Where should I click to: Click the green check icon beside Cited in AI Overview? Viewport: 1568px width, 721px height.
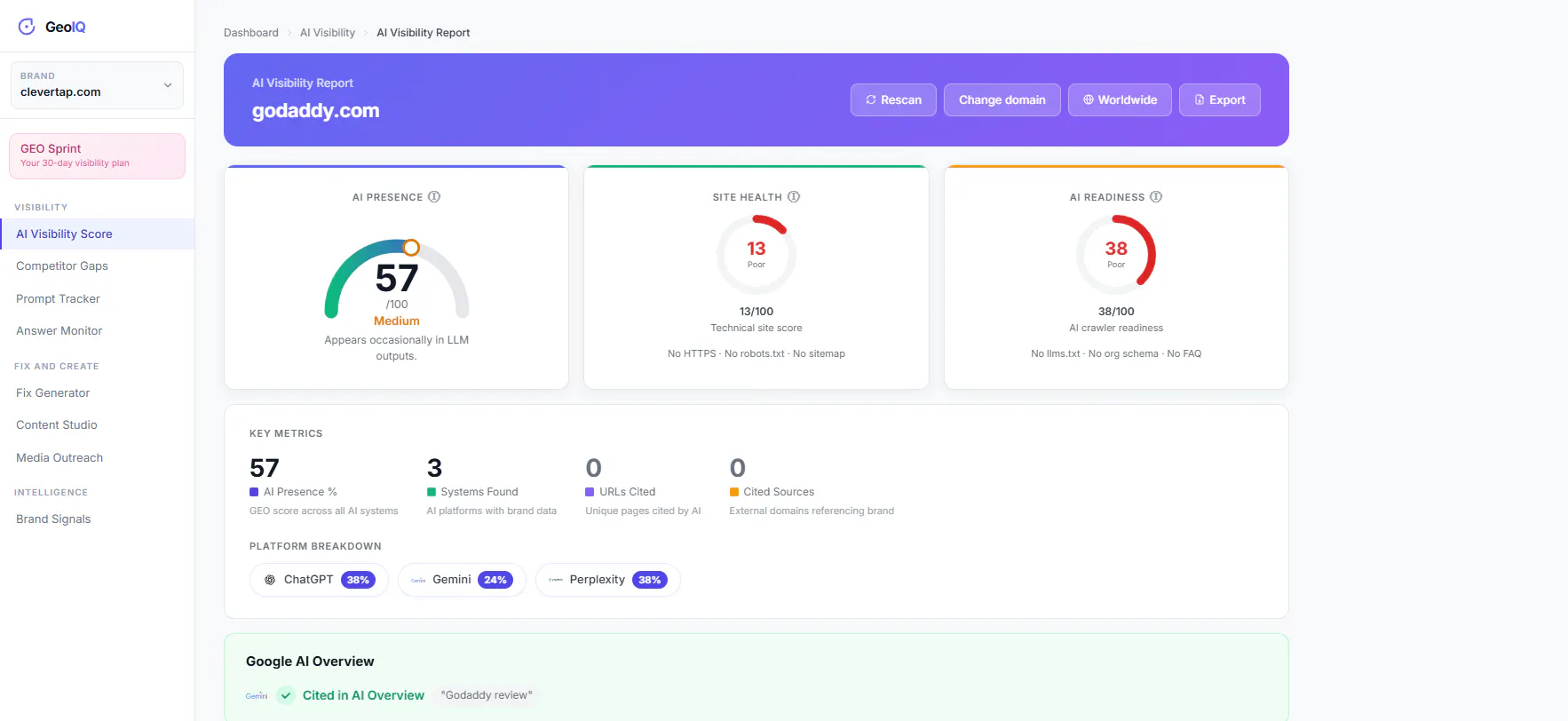pos(286,695)
